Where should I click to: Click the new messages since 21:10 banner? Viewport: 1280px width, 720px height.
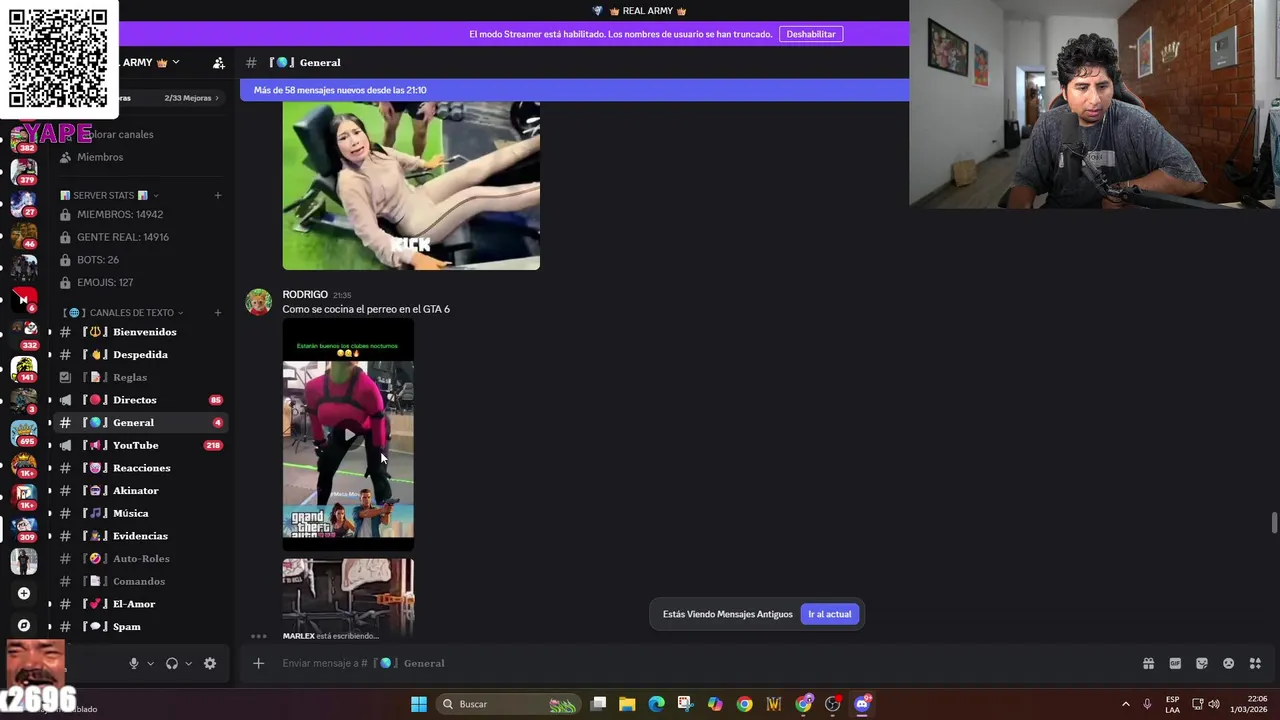574,90
